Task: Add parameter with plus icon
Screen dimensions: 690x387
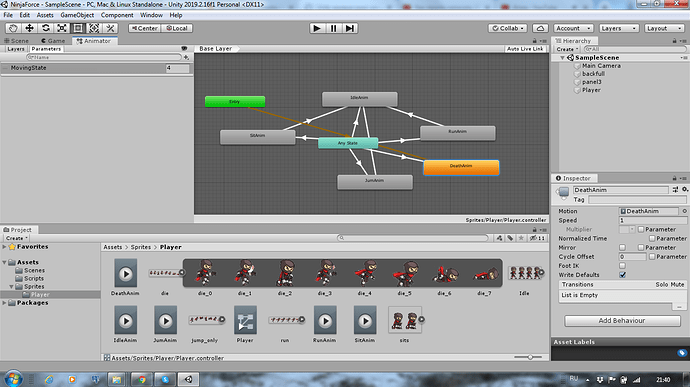Action: [186, 57]
